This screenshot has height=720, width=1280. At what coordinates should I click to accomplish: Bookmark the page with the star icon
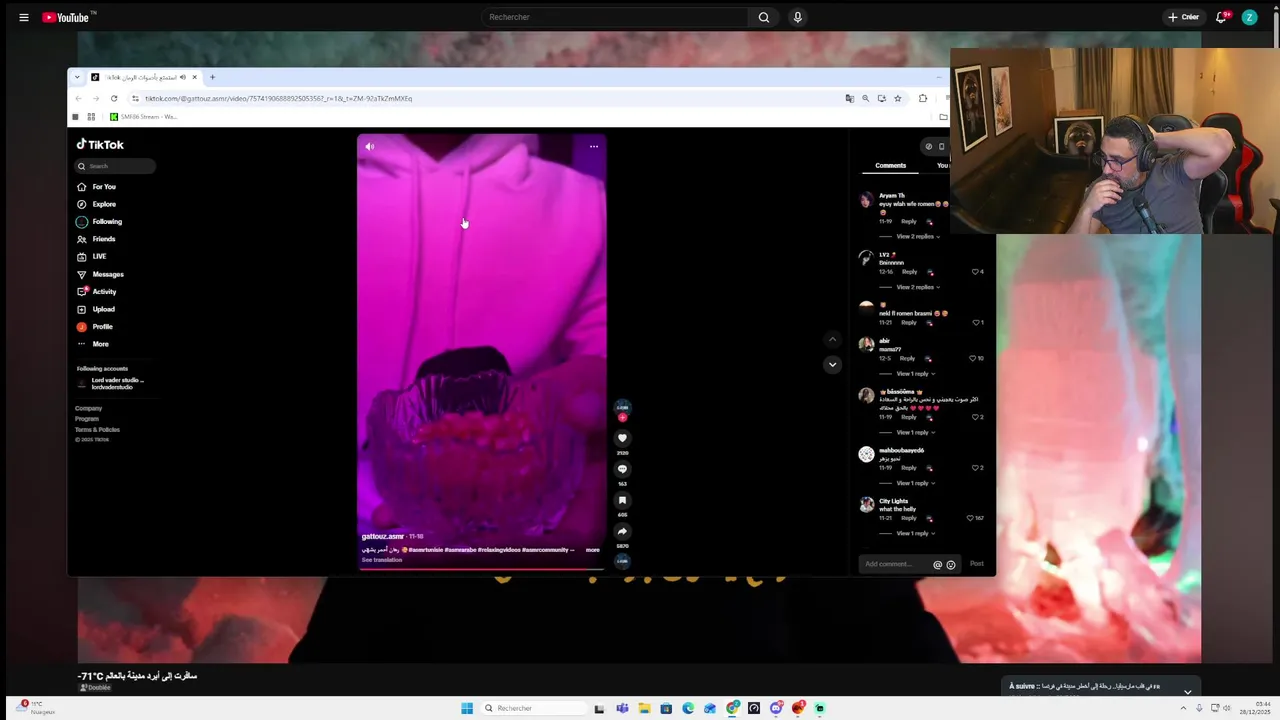898,98
